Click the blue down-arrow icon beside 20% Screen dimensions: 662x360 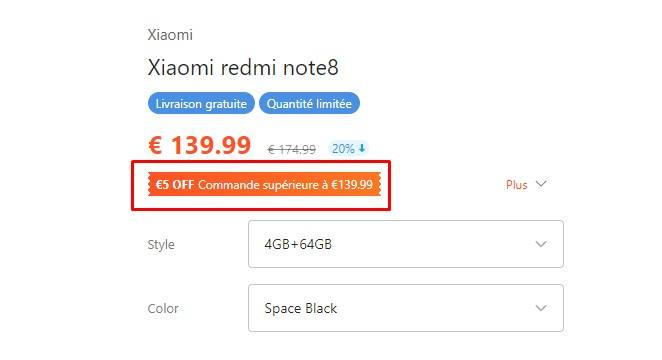click(362, 148)
